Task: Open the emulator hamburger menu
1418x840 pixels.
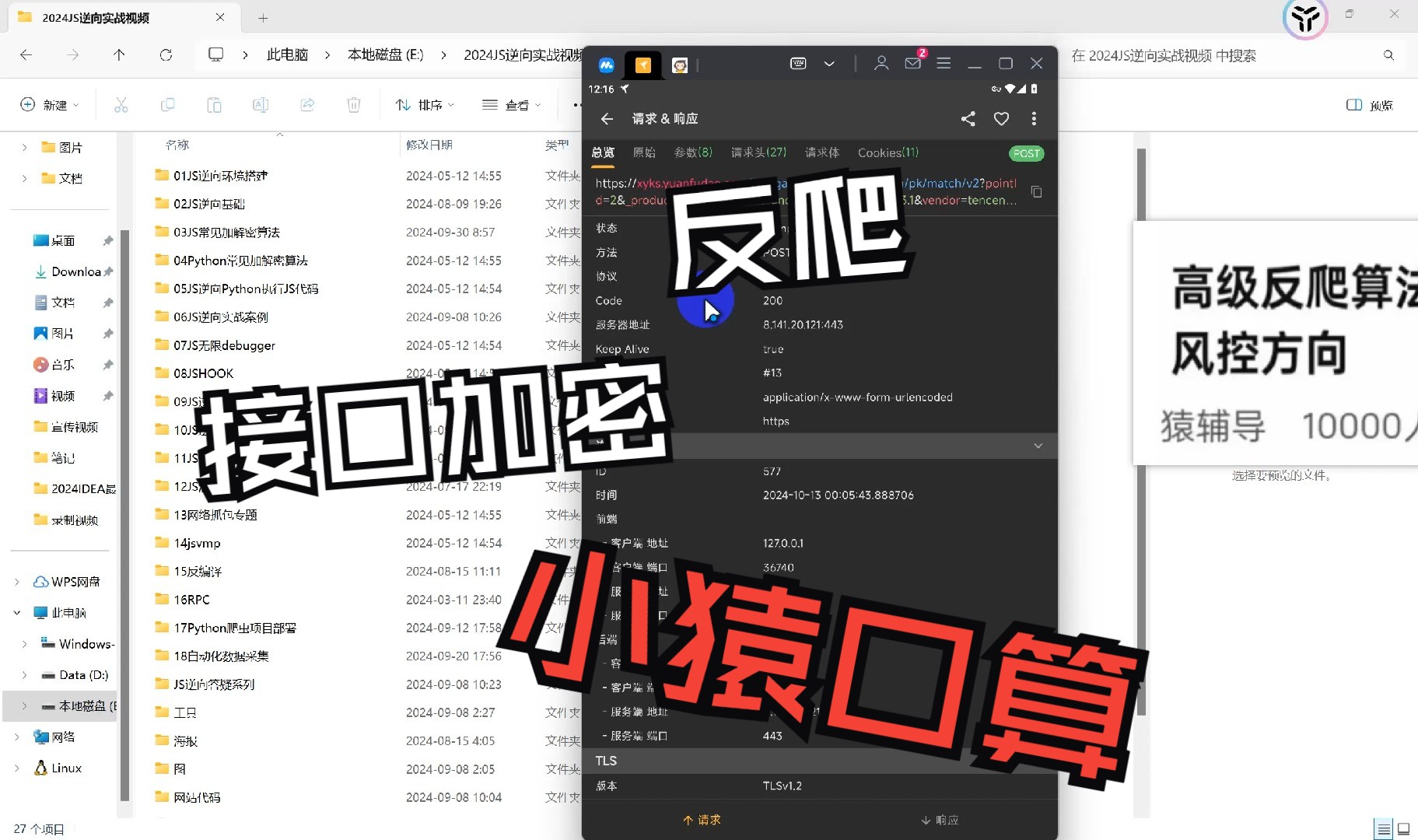Action: tap(944, 63)
